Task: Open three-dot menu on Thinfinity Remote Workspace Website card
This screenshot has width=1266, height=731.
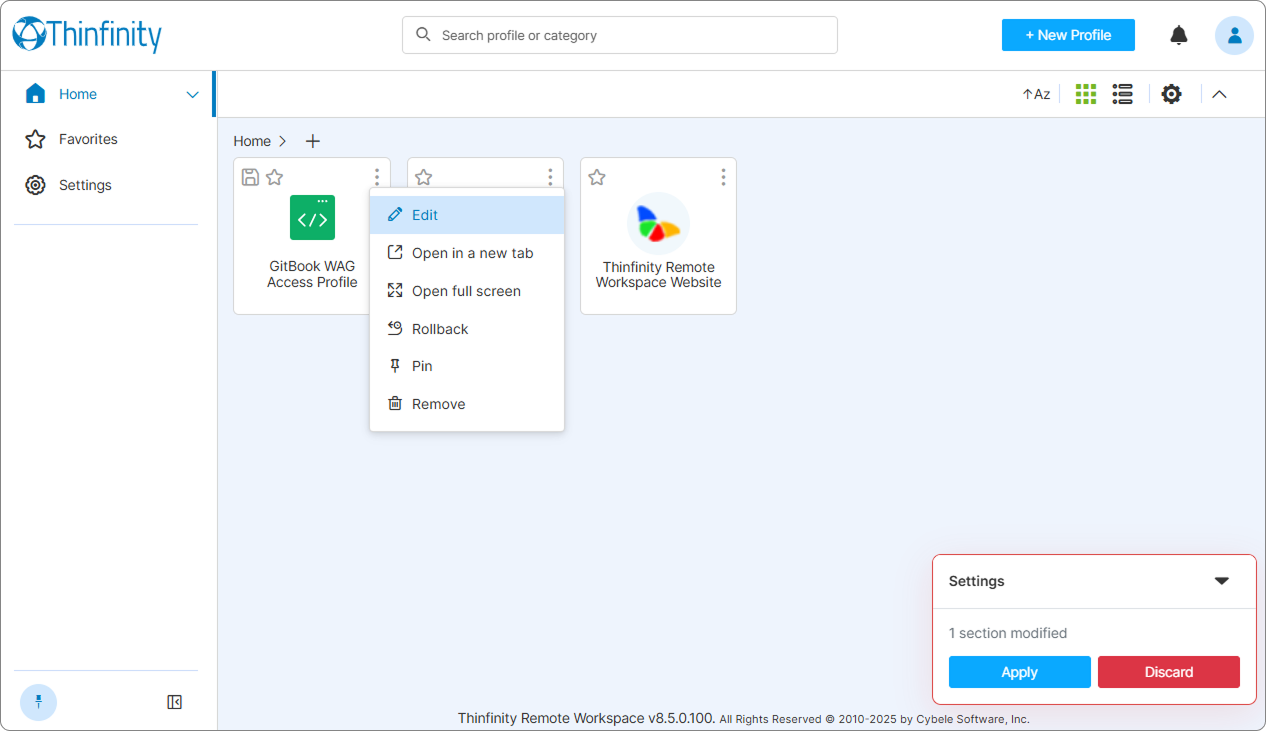Action: (723, 177)
